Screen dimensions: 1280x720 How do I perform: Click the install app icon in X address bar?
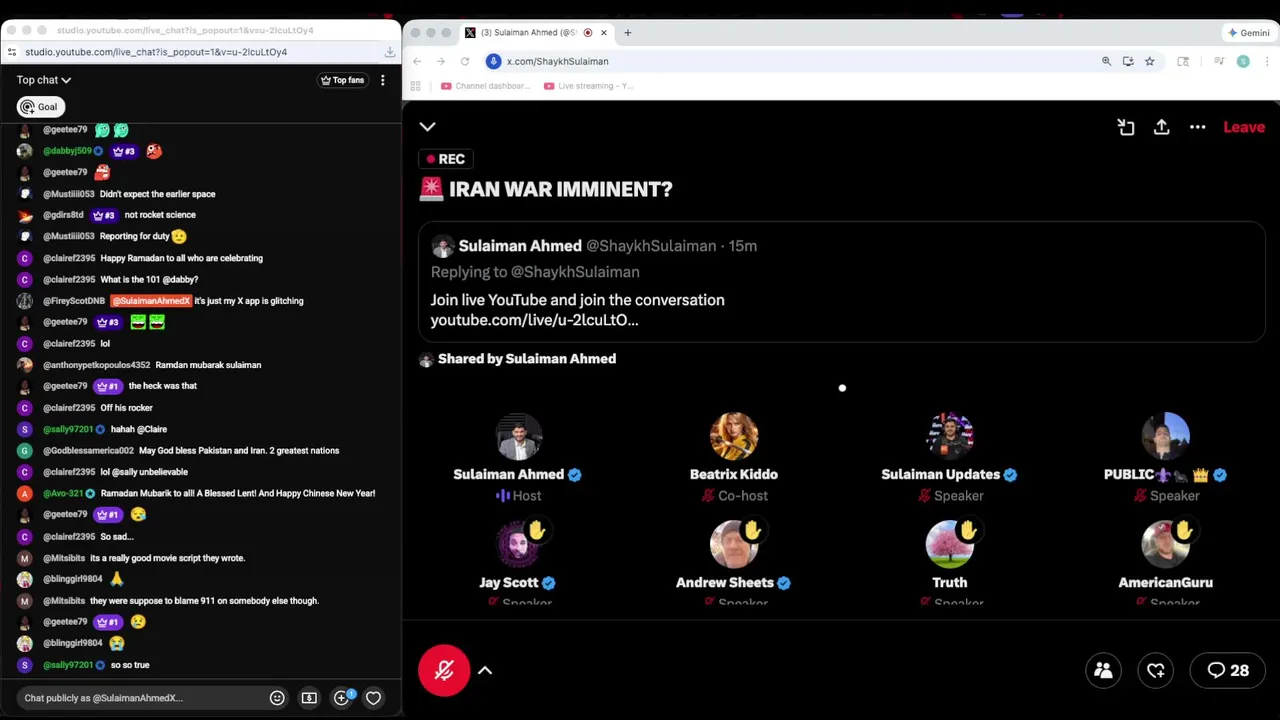coord(1128,61)
